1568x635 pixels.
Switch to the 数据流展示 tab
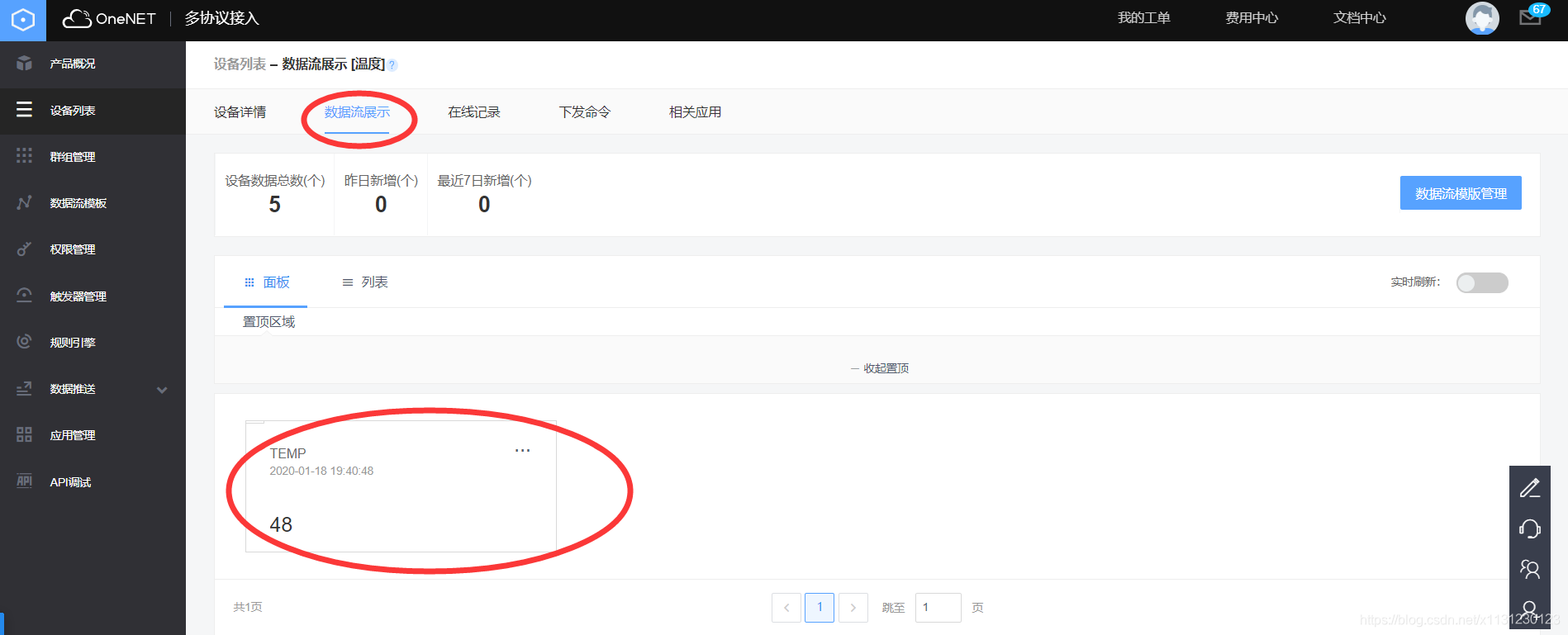(357, 112)
